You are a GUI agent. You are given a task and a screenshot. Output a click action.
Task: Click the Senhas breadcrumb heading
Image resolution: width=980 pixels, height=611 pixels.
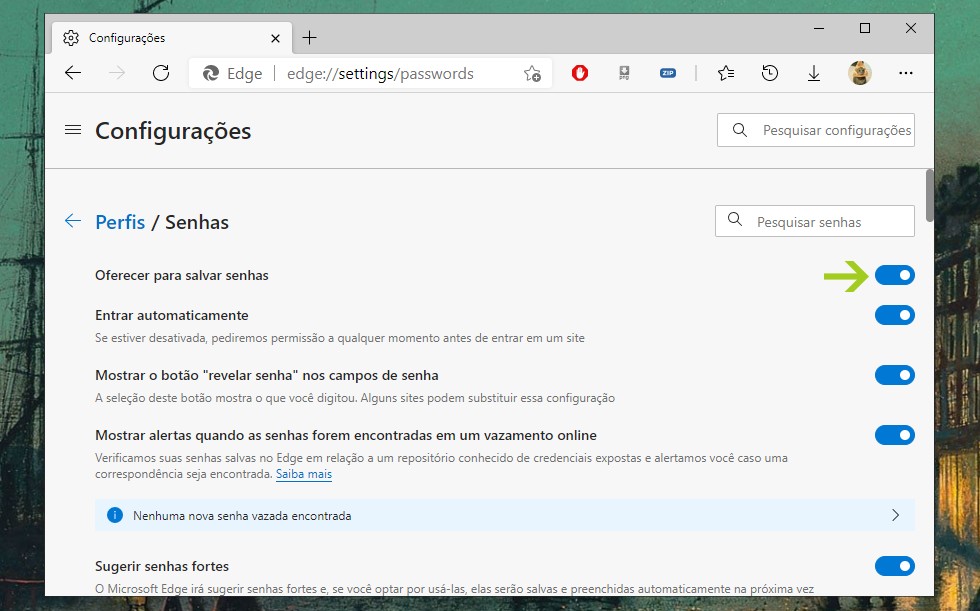pos(197,222)
